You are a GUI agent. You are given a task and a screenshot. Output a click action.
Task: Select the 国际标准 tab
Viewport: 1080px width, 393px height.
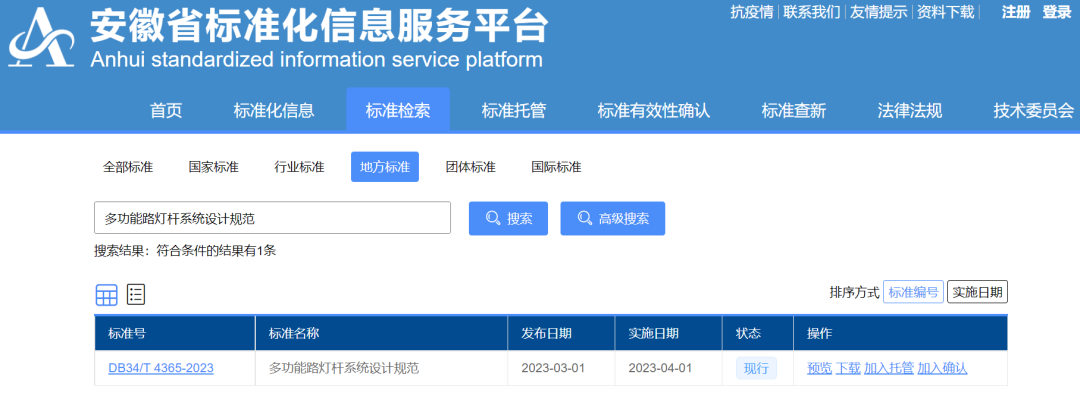(556, 167)
